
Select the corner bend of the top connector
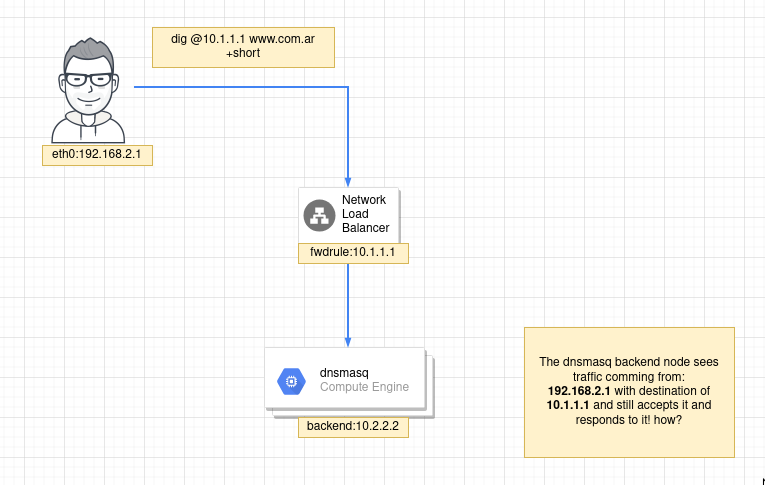click(x=348, y=87)
